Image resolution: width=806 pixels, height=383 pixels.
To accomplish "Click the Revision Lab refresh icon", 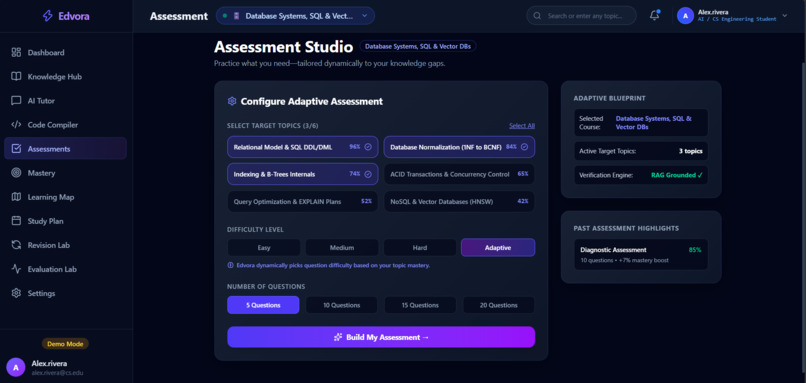I will pyautogui.click(x=16, y=245).
